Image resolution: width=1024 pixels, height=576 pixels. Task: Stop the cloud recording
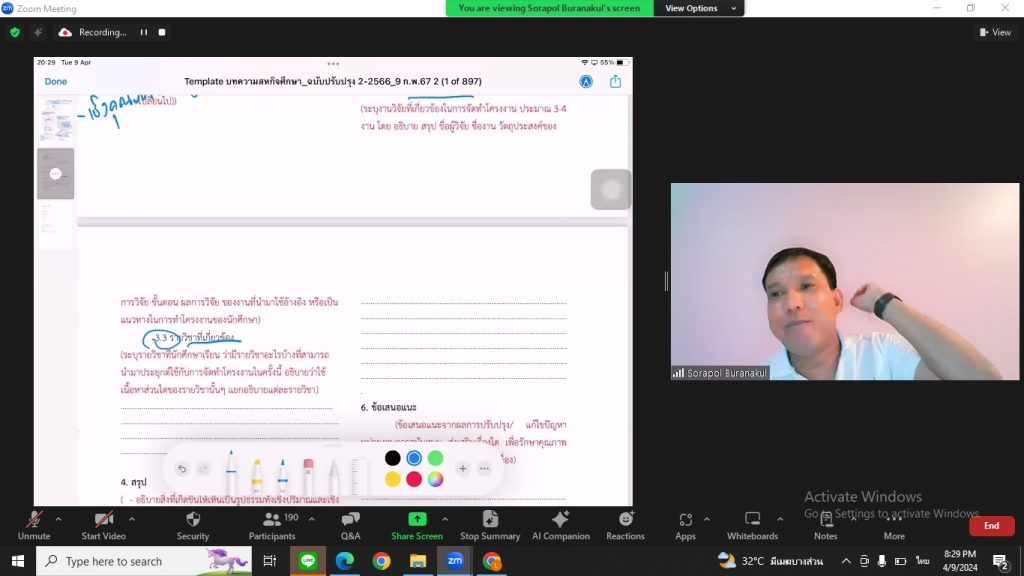point(162,32)
